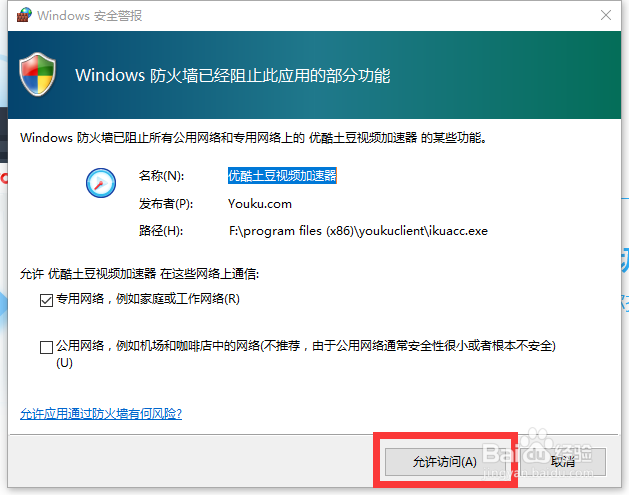629x495 pixels.
Task: Check the public network (U) checkbox
Action: coord(47,347)
